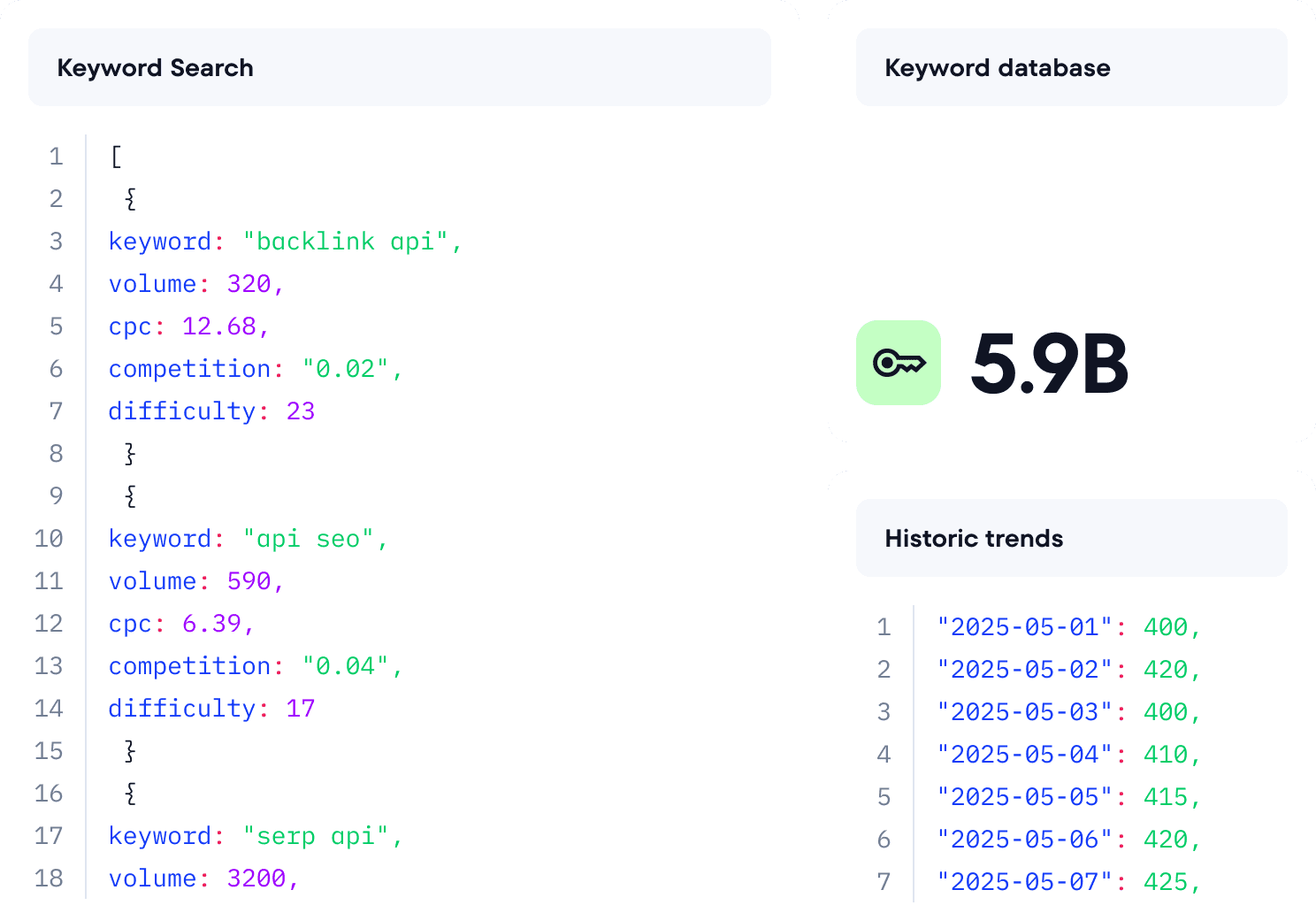
Task: Click the "backlink api" keyword value
Action: [x=345, y=242]
